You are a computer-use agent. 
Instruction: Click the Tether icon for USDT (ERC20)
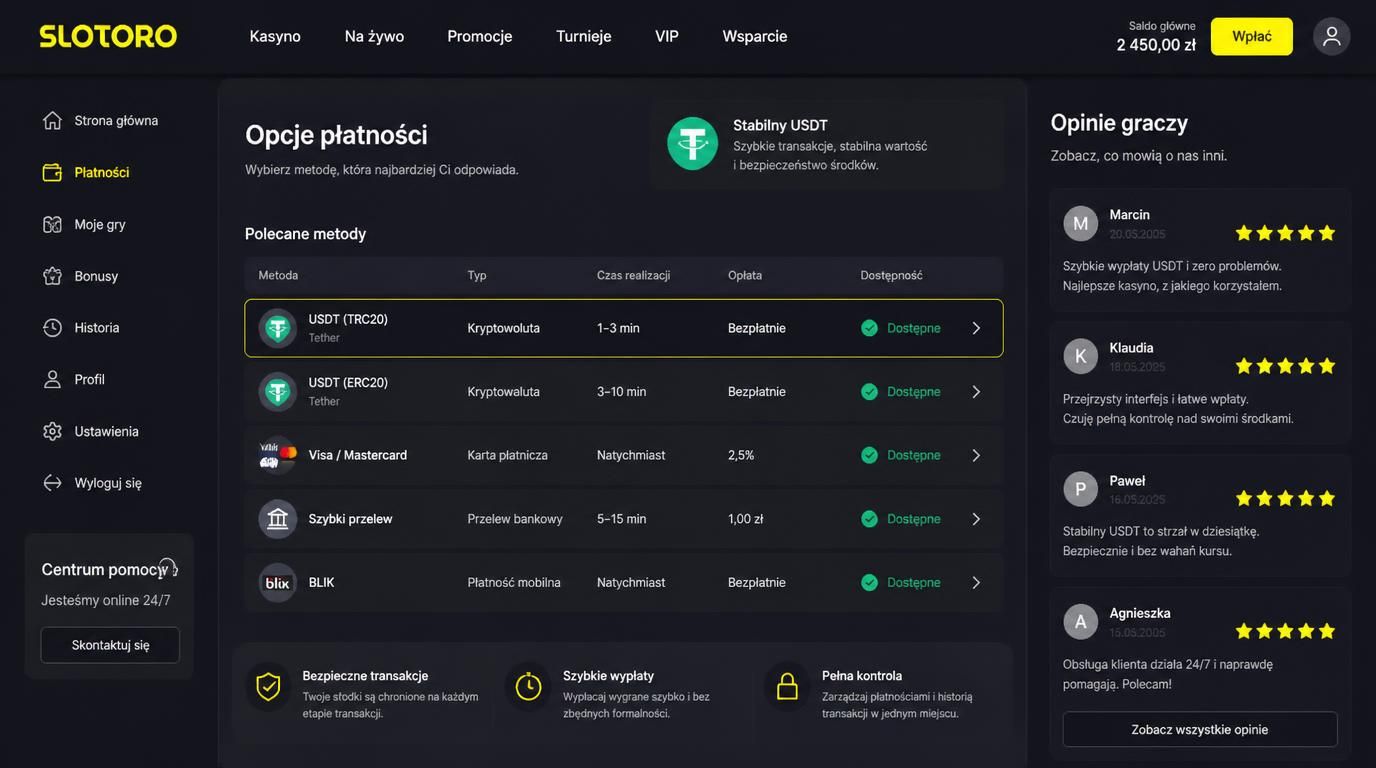point(278,392)
